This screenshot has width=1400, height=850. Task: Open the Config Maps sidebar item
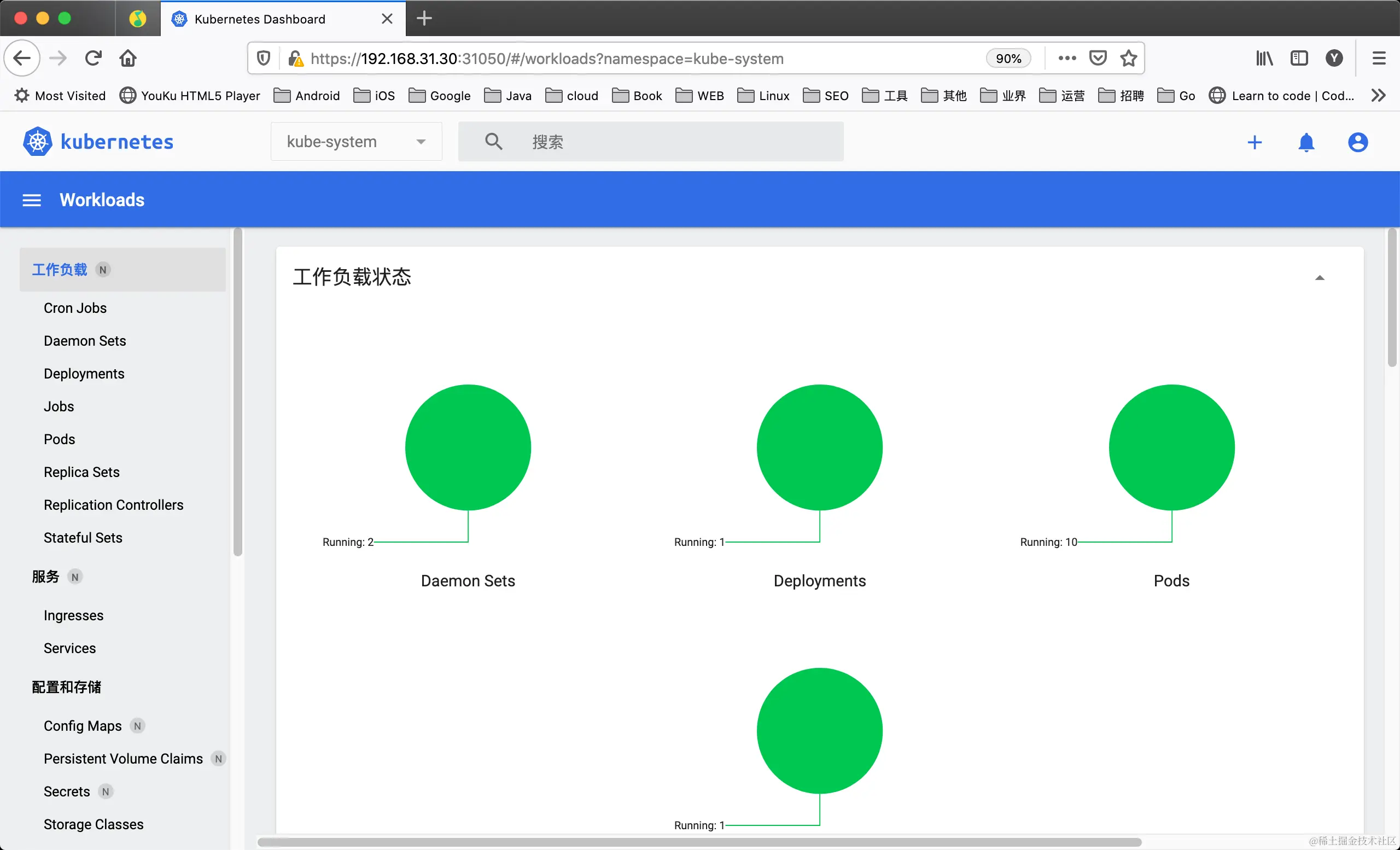(x=83, y=726)
